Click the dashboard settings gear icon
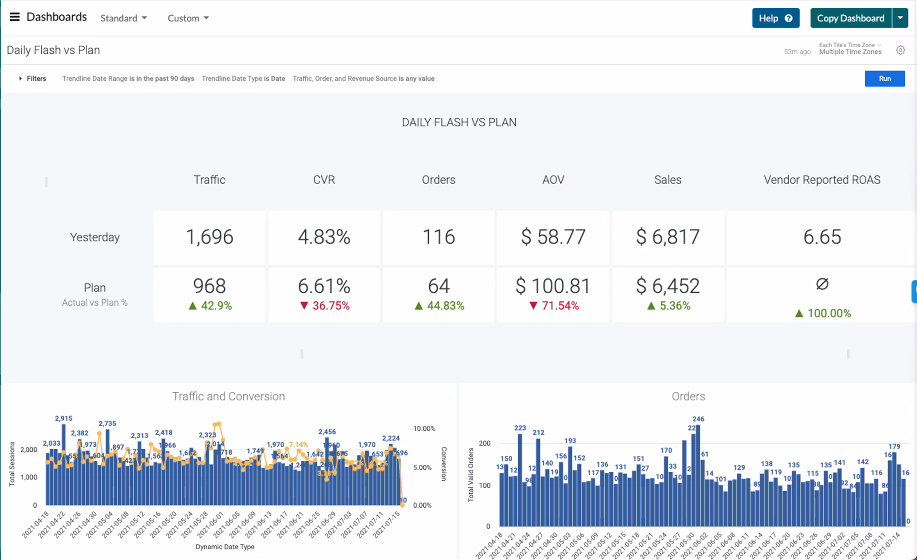917x560 pixels. click(x=900, y=50)
